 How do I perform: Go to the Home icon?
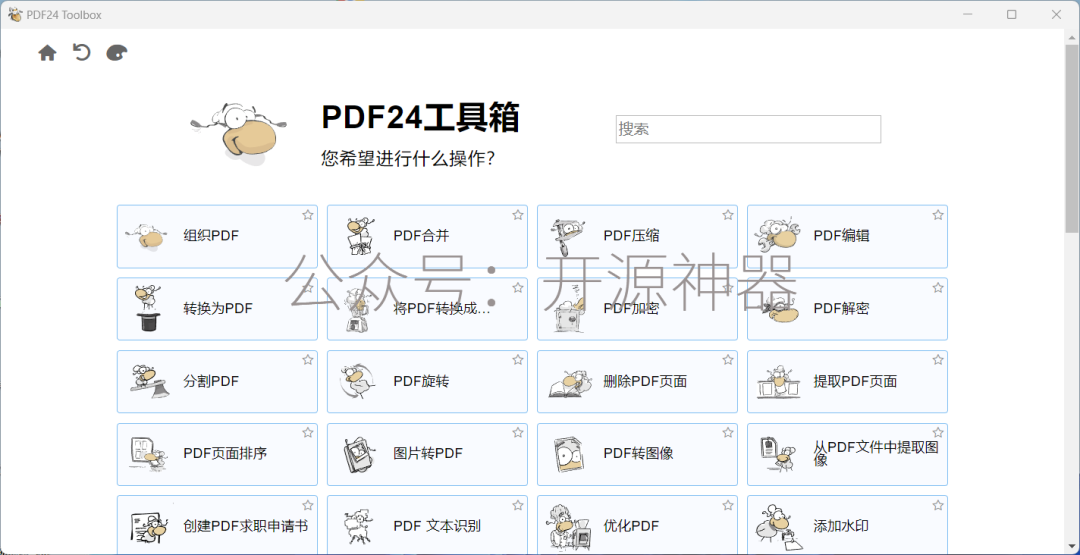tap(47, 53)
